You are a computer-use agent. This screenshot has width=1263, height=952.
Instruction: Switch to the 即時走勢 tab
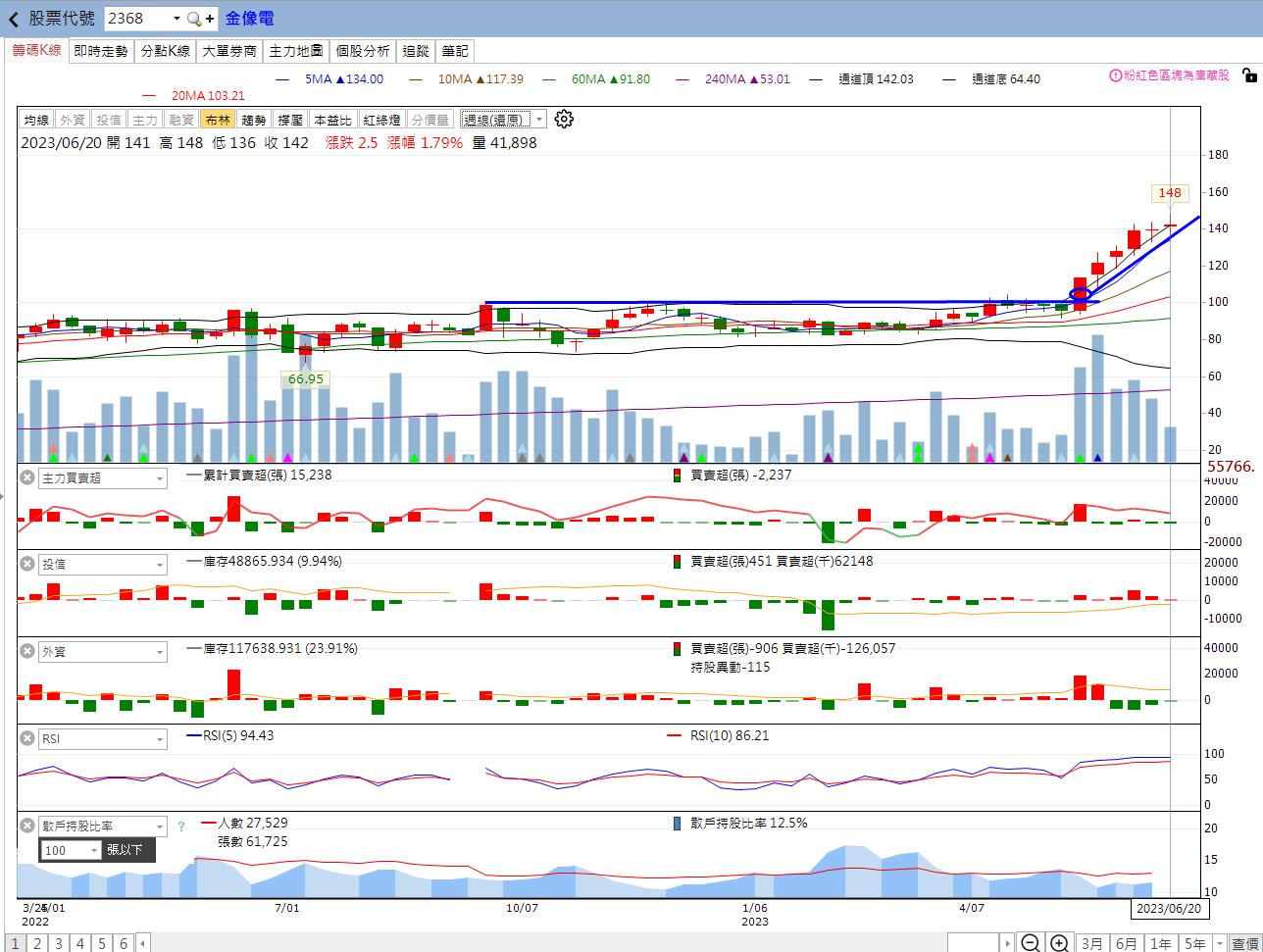tap(101, 51)
